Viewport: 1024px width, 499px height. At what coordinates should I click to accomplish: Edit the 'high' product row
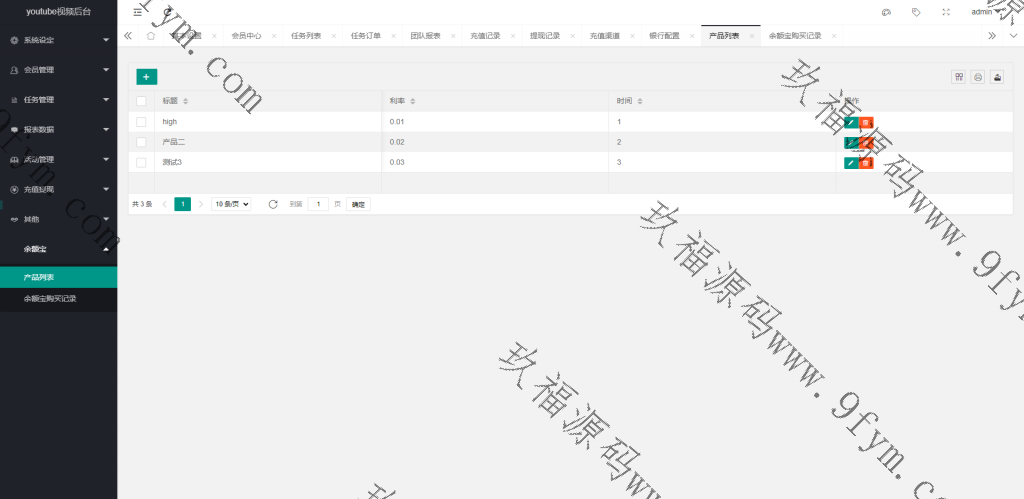850,122
